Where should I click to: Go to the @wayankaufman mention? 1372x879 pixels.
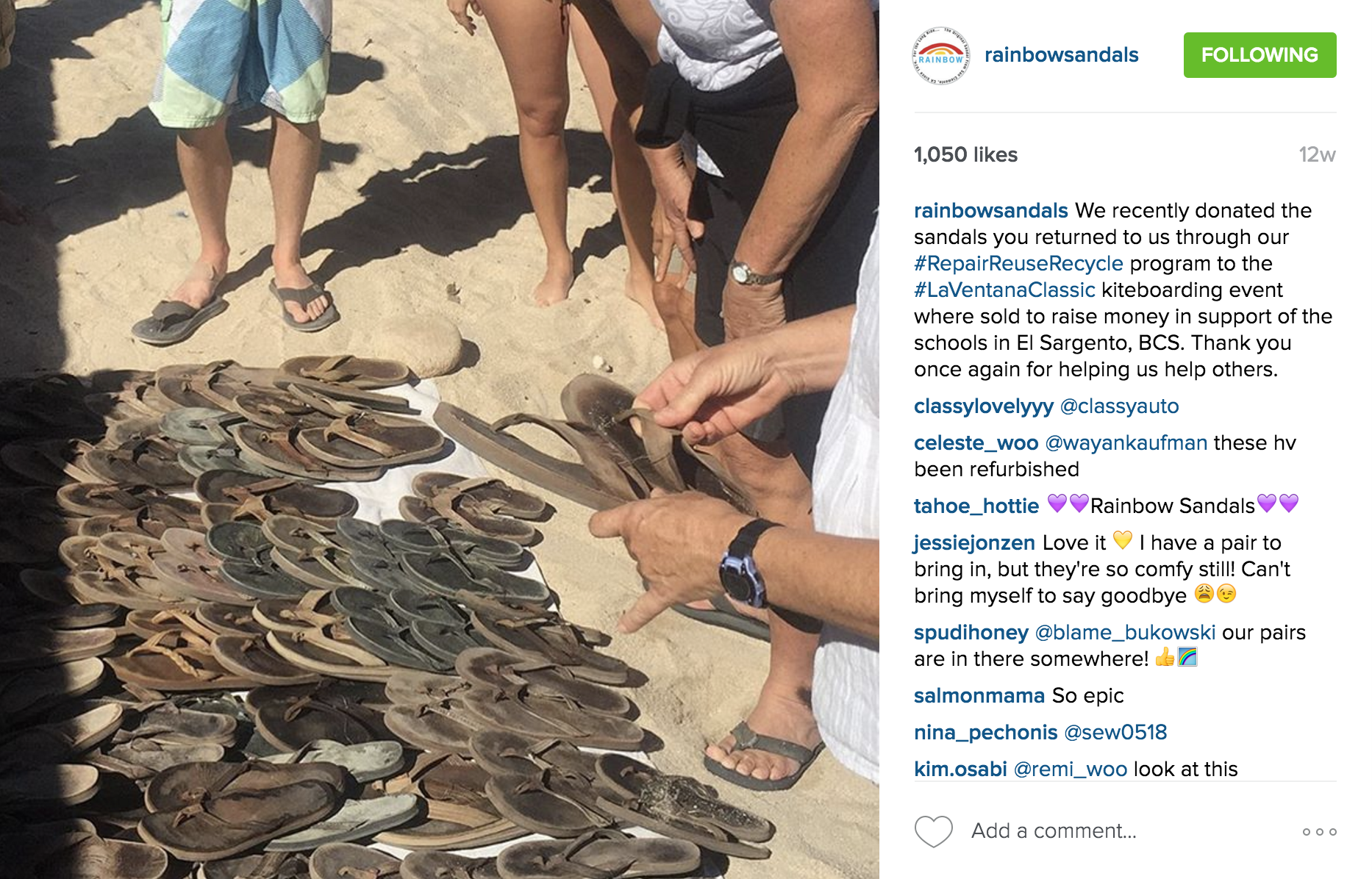point(1126,442)
